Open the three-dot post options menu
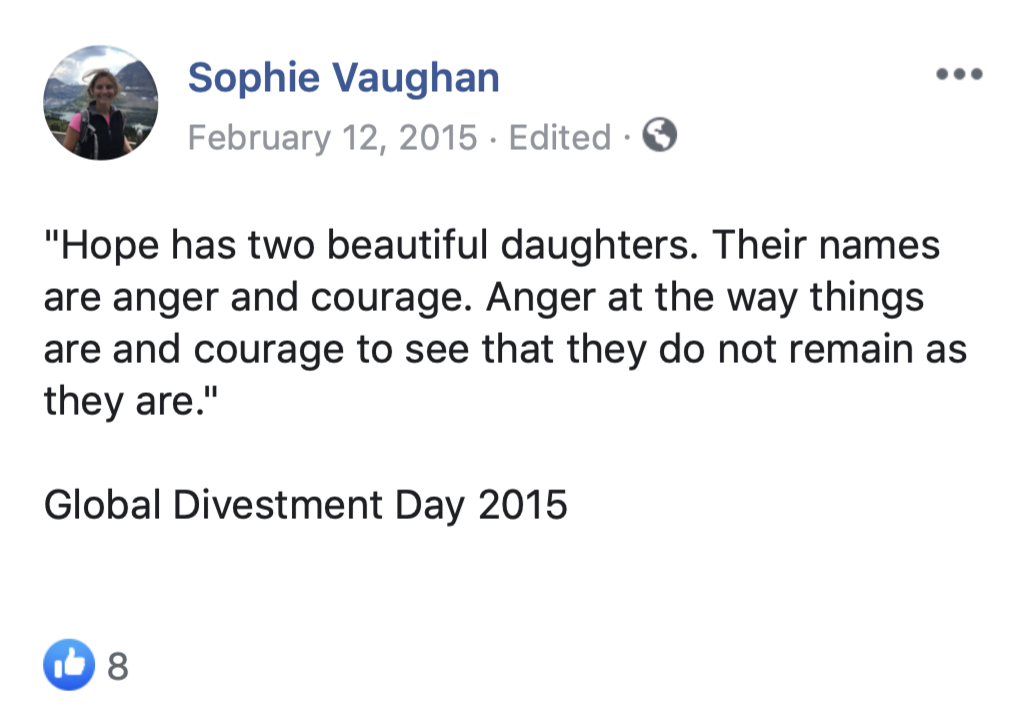Screen dimensions: 1016x718 (x=960, y=74)
